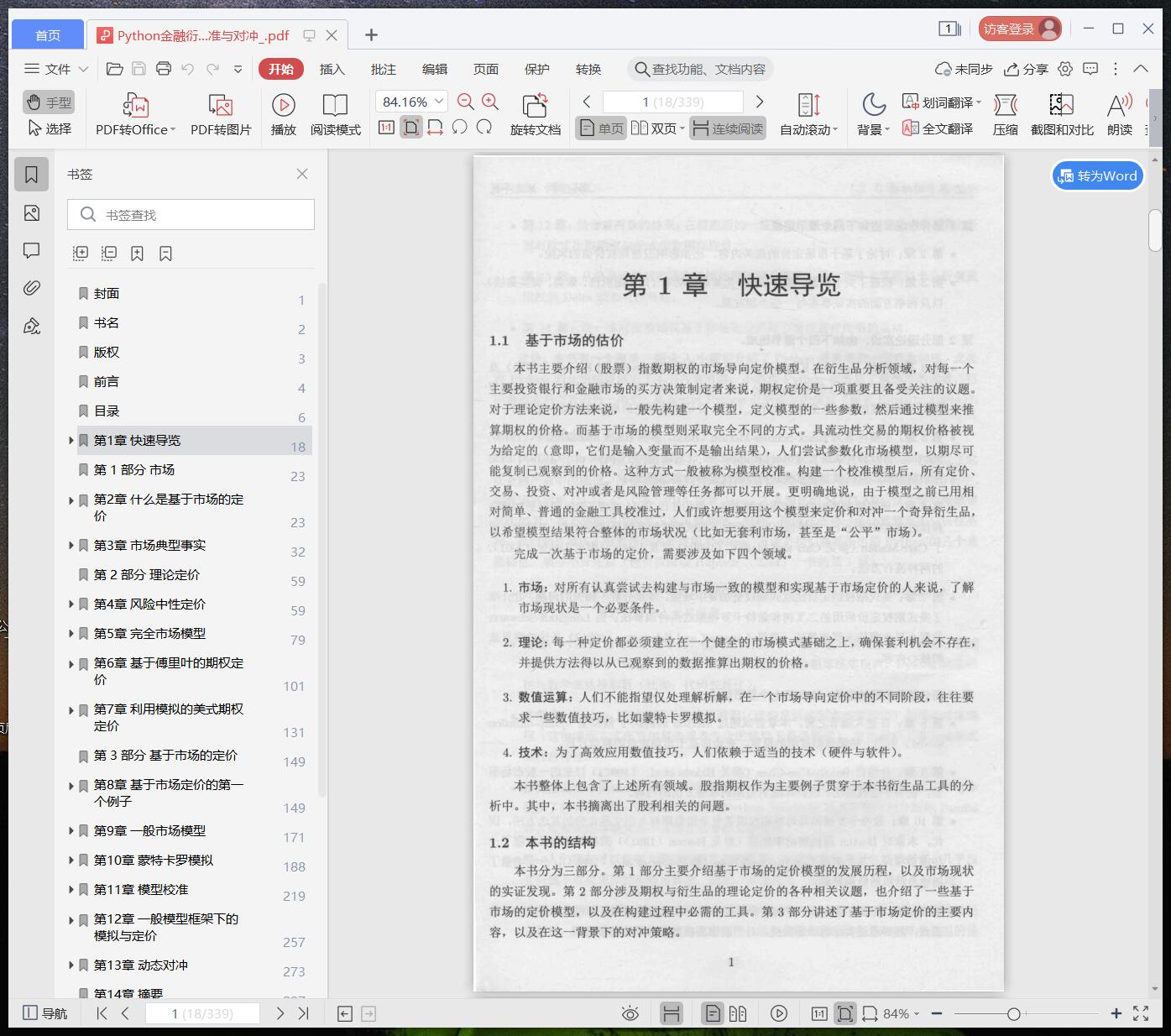1171x1036 pixels.
Task: Start read aloud feature
Action: [1120, 115]
